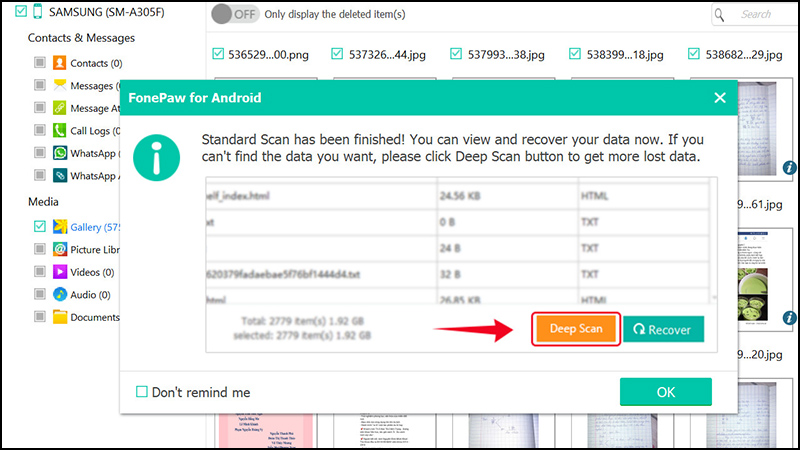Click the Picture Library icon

(60, 249)
